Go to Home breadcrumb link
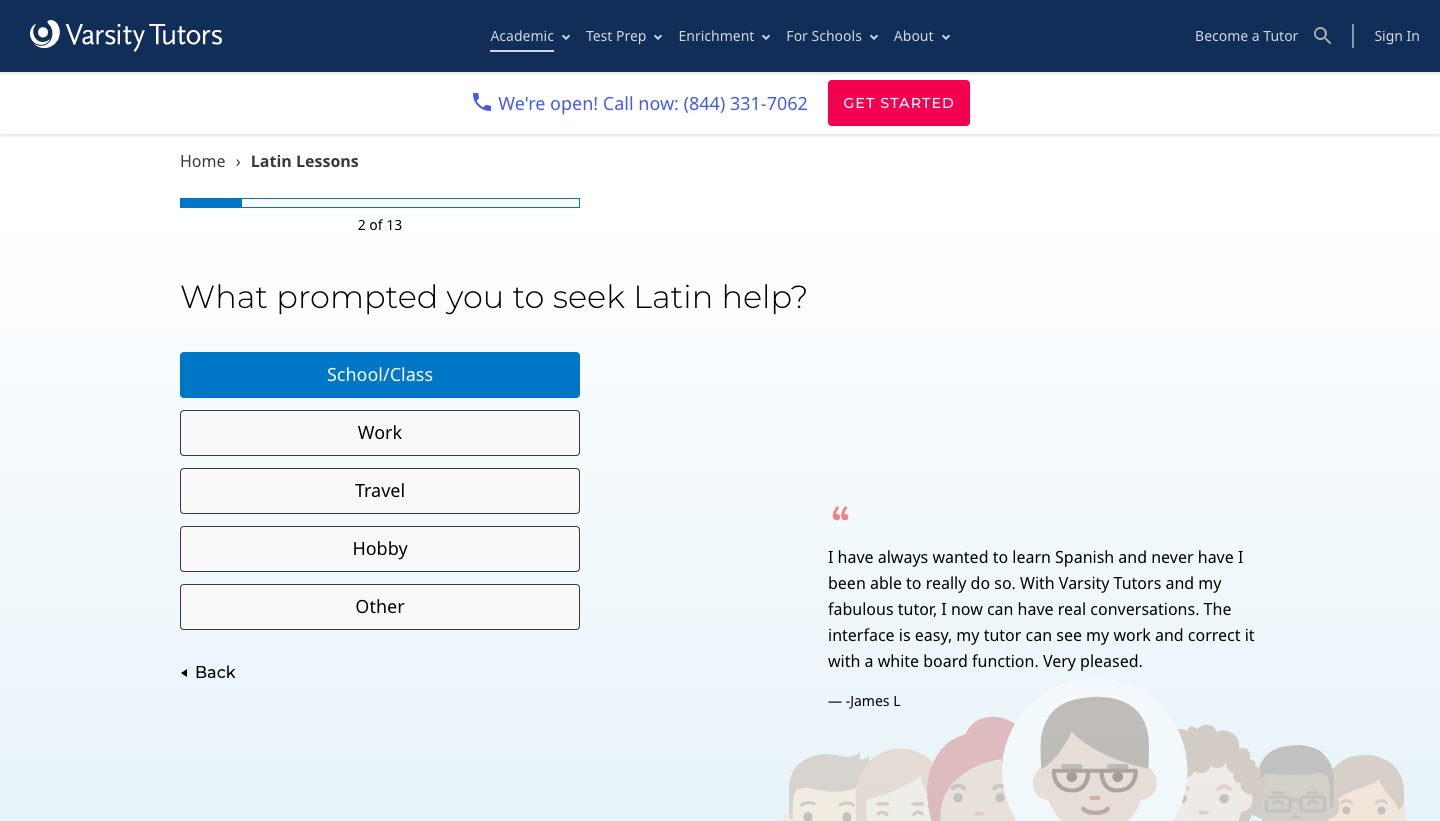Viewport: 1440px width, 821px height. tap(202, 161)
